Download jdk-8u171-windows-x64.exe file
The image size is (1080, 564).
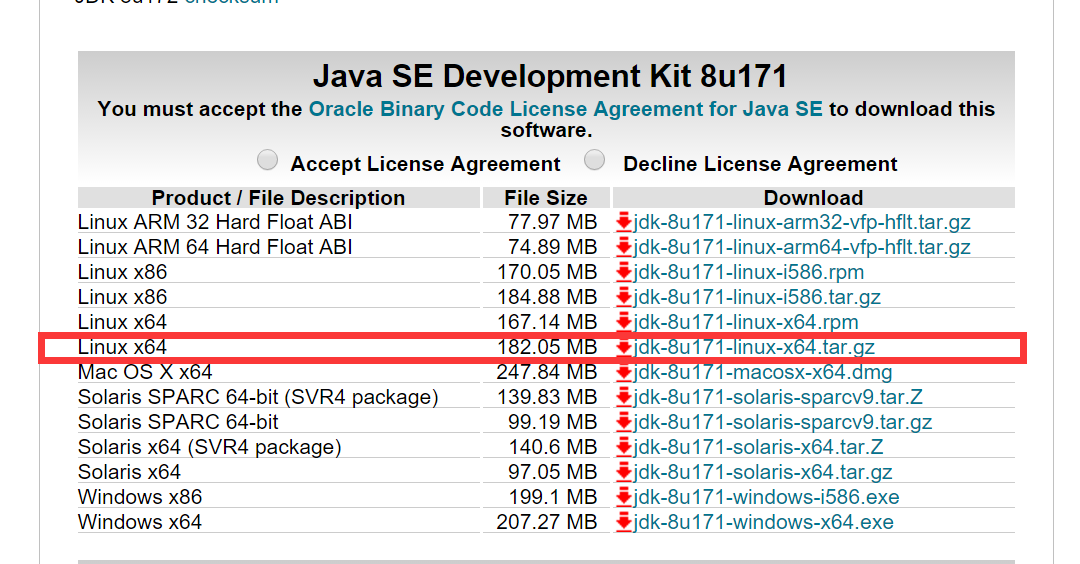(x=764, y=522)
